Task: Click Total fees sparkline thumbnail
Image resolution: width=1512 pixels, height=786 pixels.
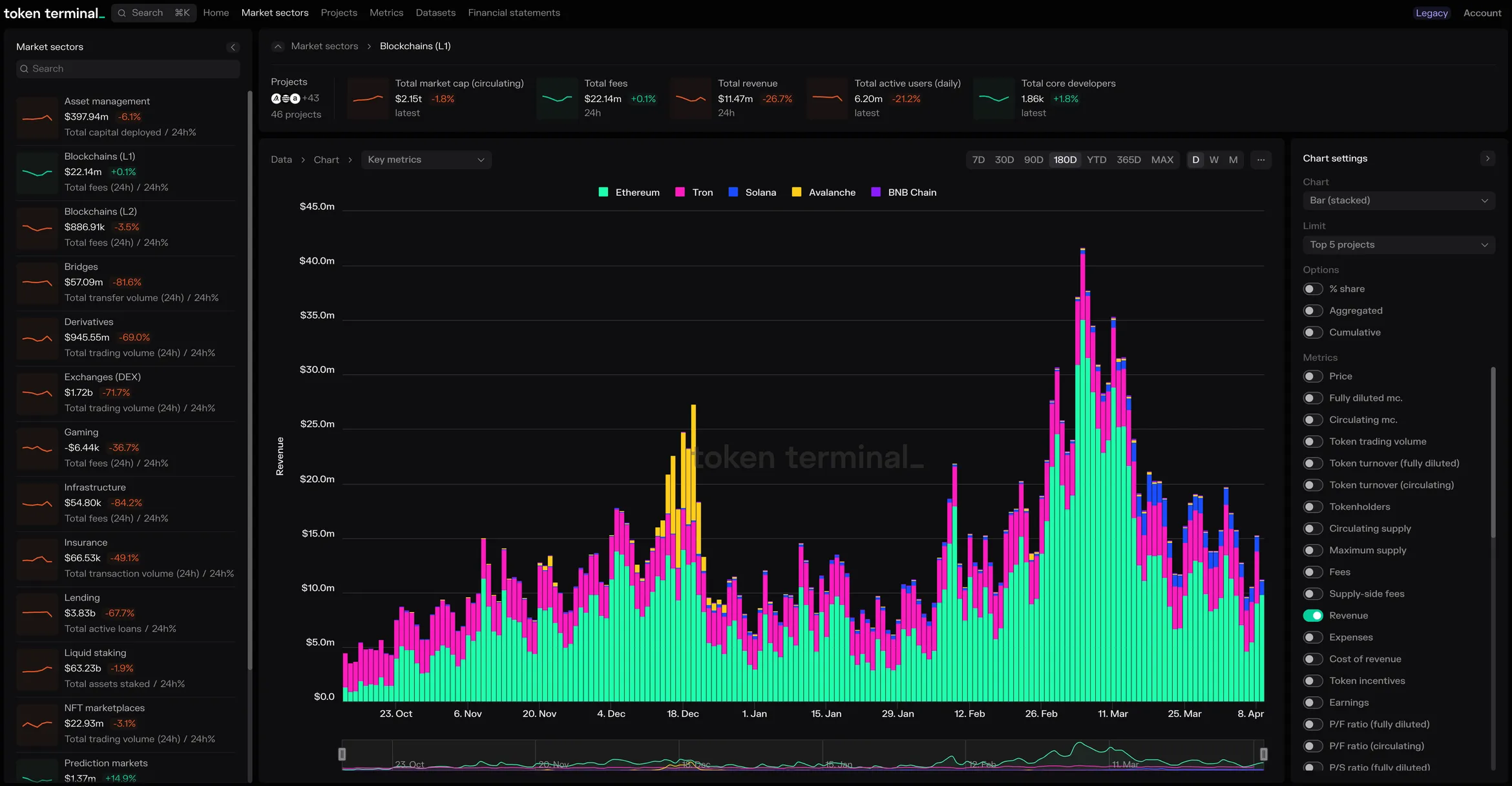Action: (557, 98)
